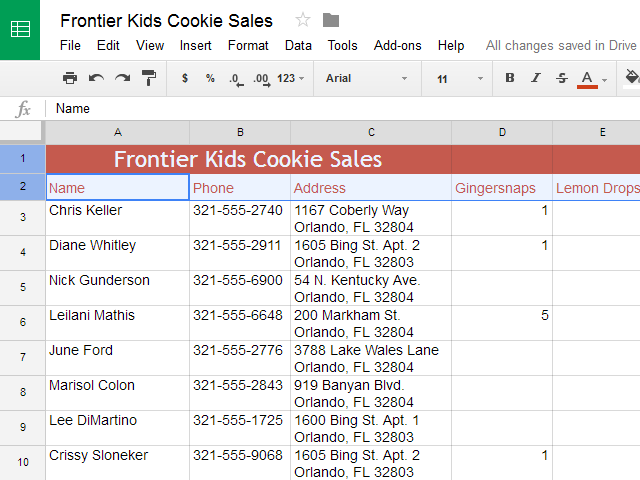This screenshot has height=480, width=640.
Task: Decrease decimal places
Action: point(235,78)
